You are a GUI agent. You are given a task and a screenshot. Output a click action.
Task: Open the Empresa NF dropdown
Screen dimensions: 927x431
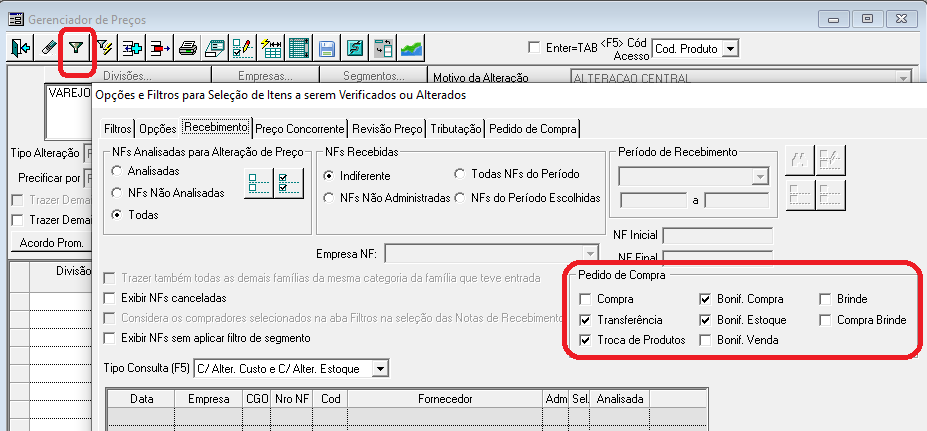pos(589,254)
